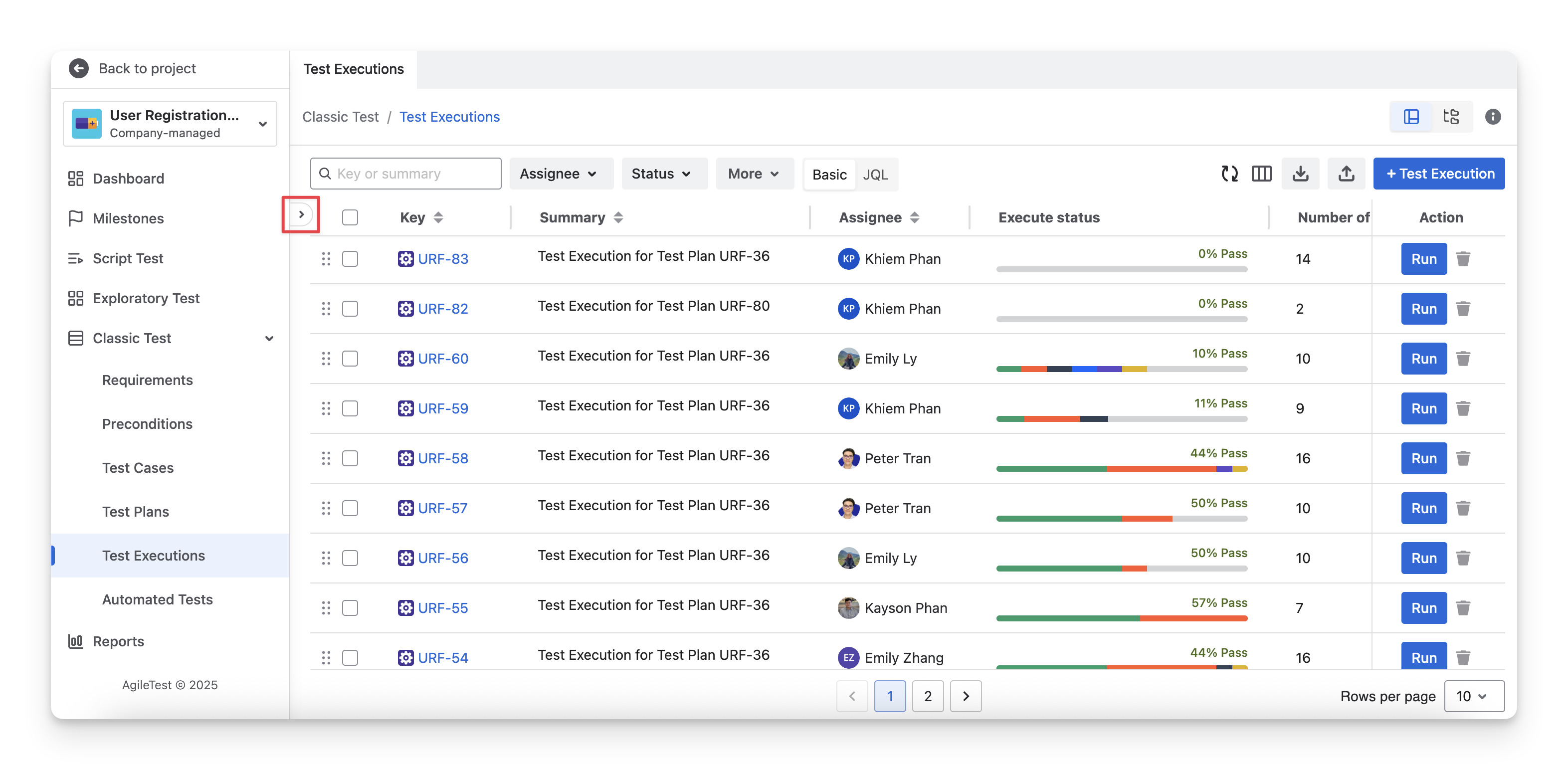Open the Assignee filter dropdown
This screenshot has width=1568, height=770.
point(560,174)
